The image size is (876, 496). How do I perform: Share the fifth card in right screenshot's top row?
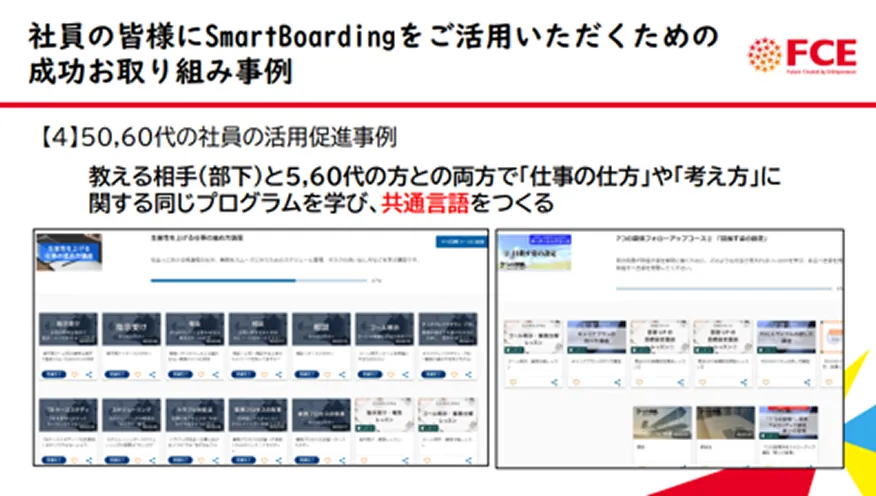click(x=807, y=383)
